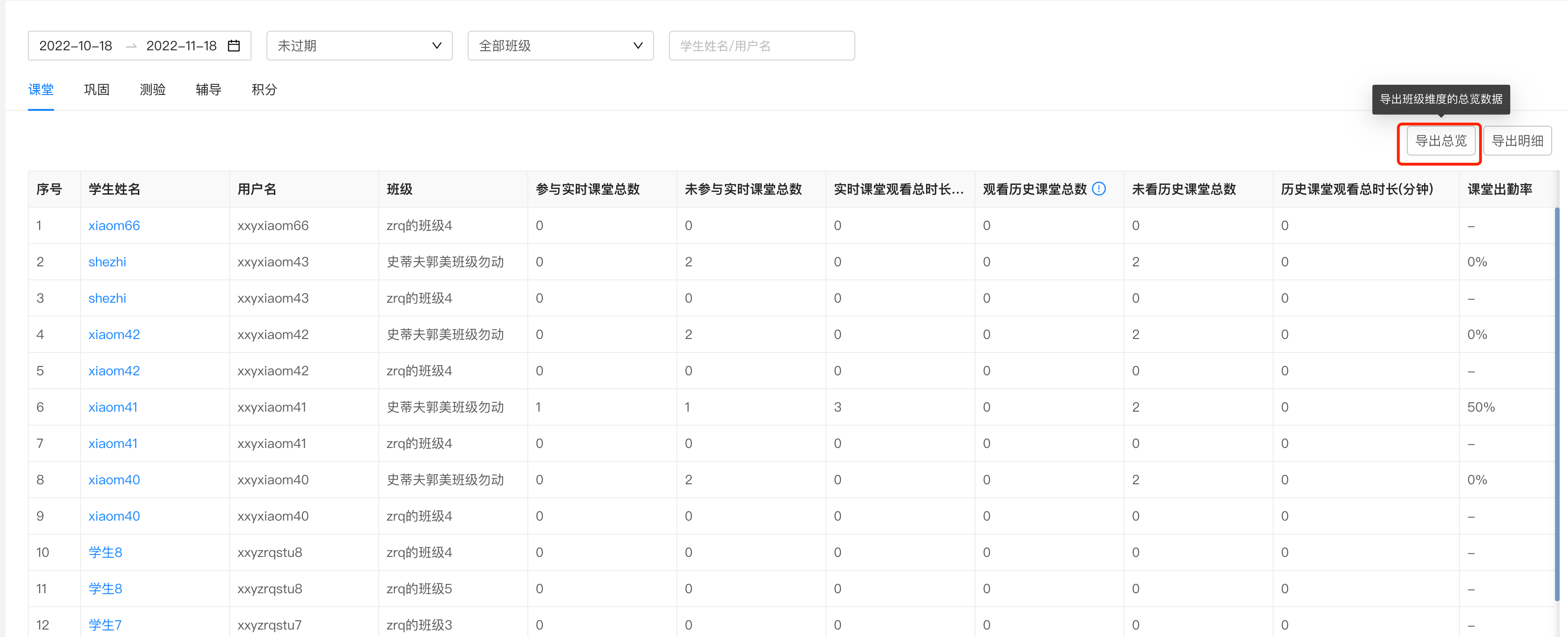Switch to the 巩固 tab
This screenshot has height=637, width=1568.
point(97,89)
